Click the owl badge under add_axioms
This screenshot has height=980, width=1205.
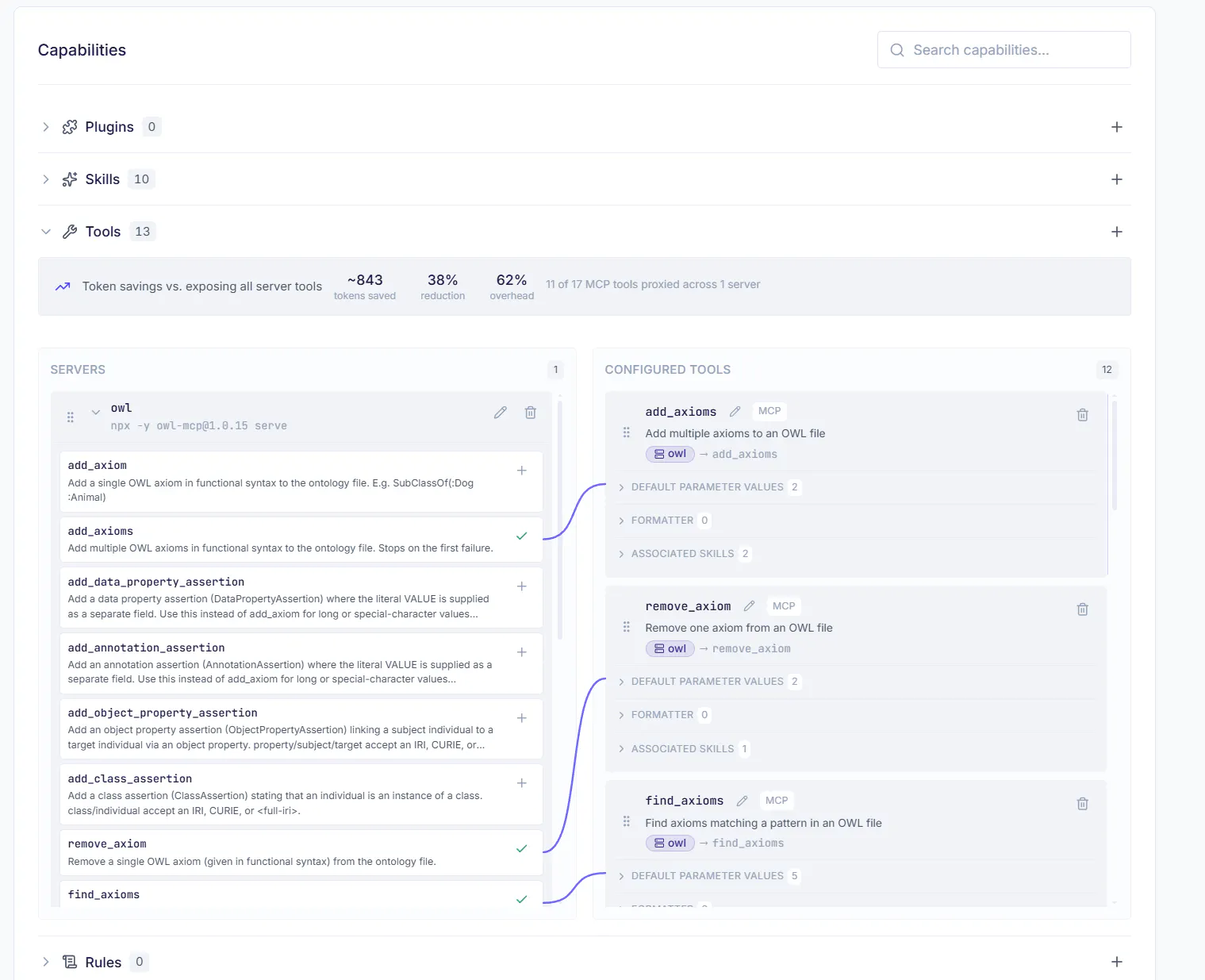[670, 454]
